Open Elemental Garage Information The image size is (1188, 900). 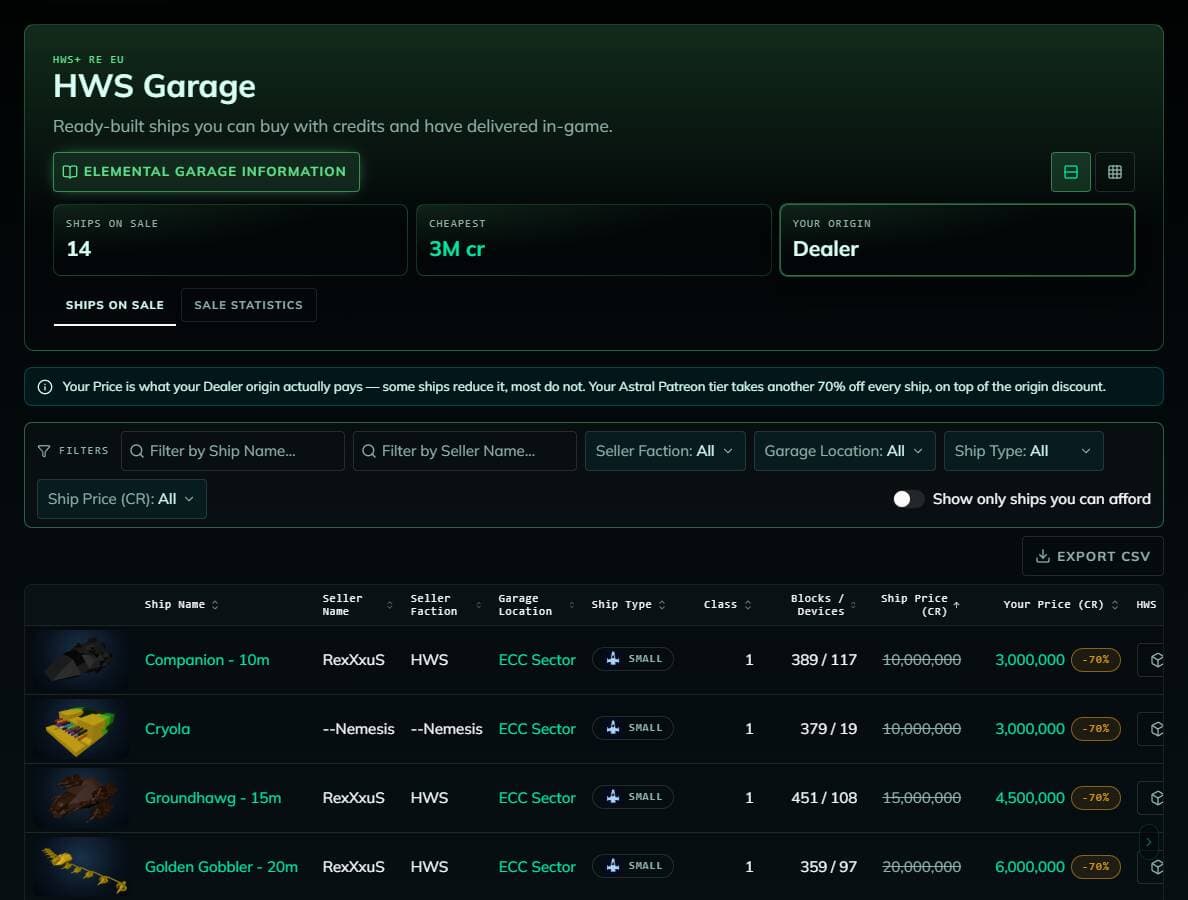pyautogui.click(x=206, y=172)
